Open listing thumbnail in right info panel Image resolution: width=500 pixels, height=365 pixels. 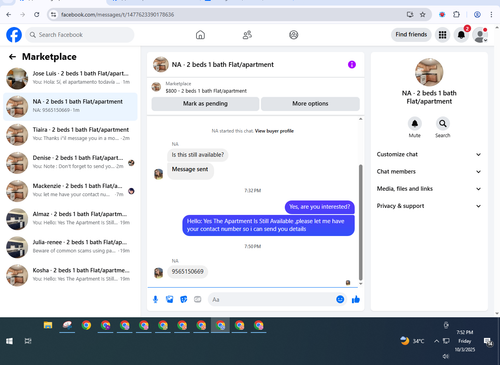point(429,72)
